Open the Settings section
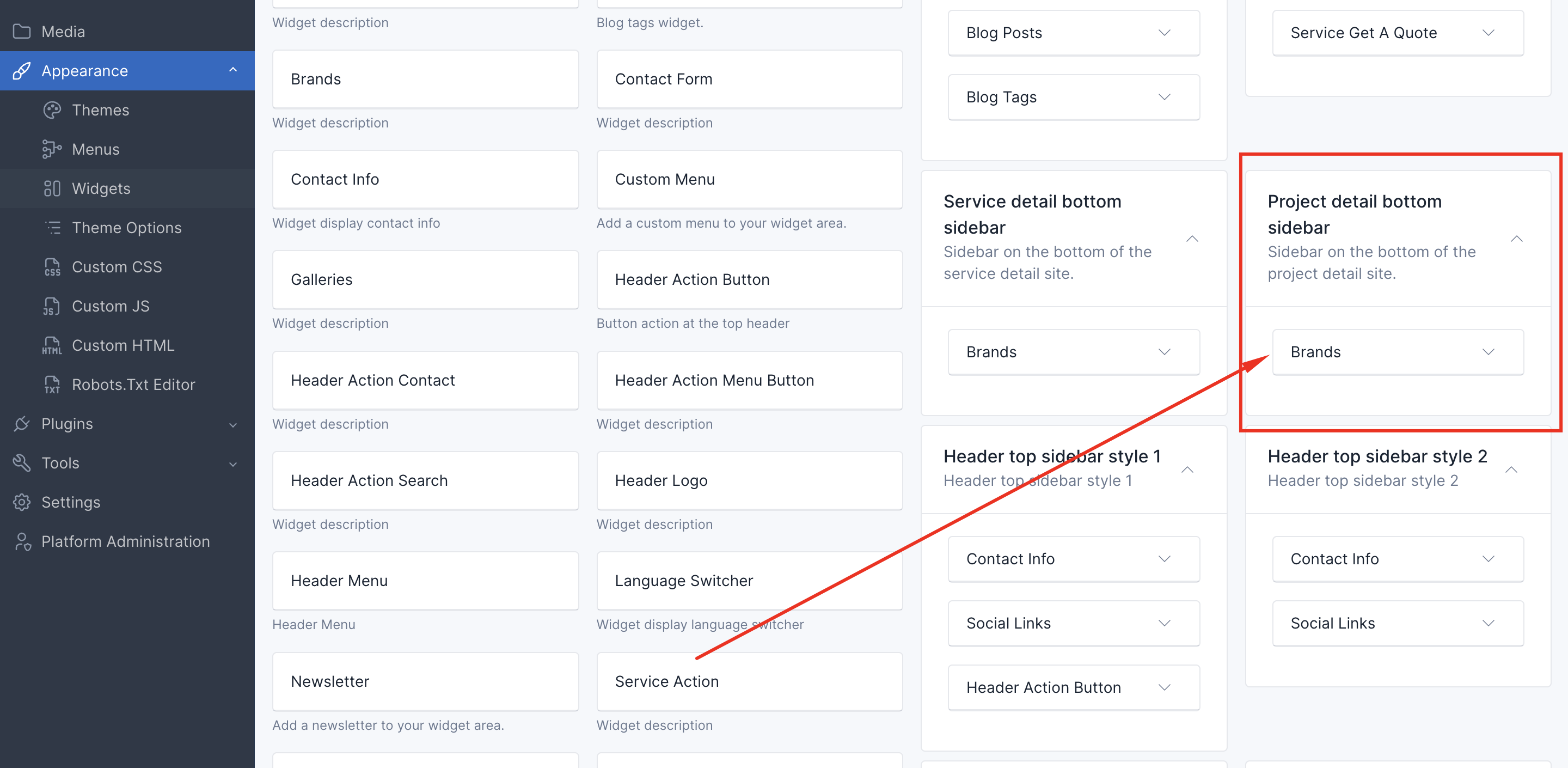This screenshot has width=1568, height=768. (x=127, y=502)
